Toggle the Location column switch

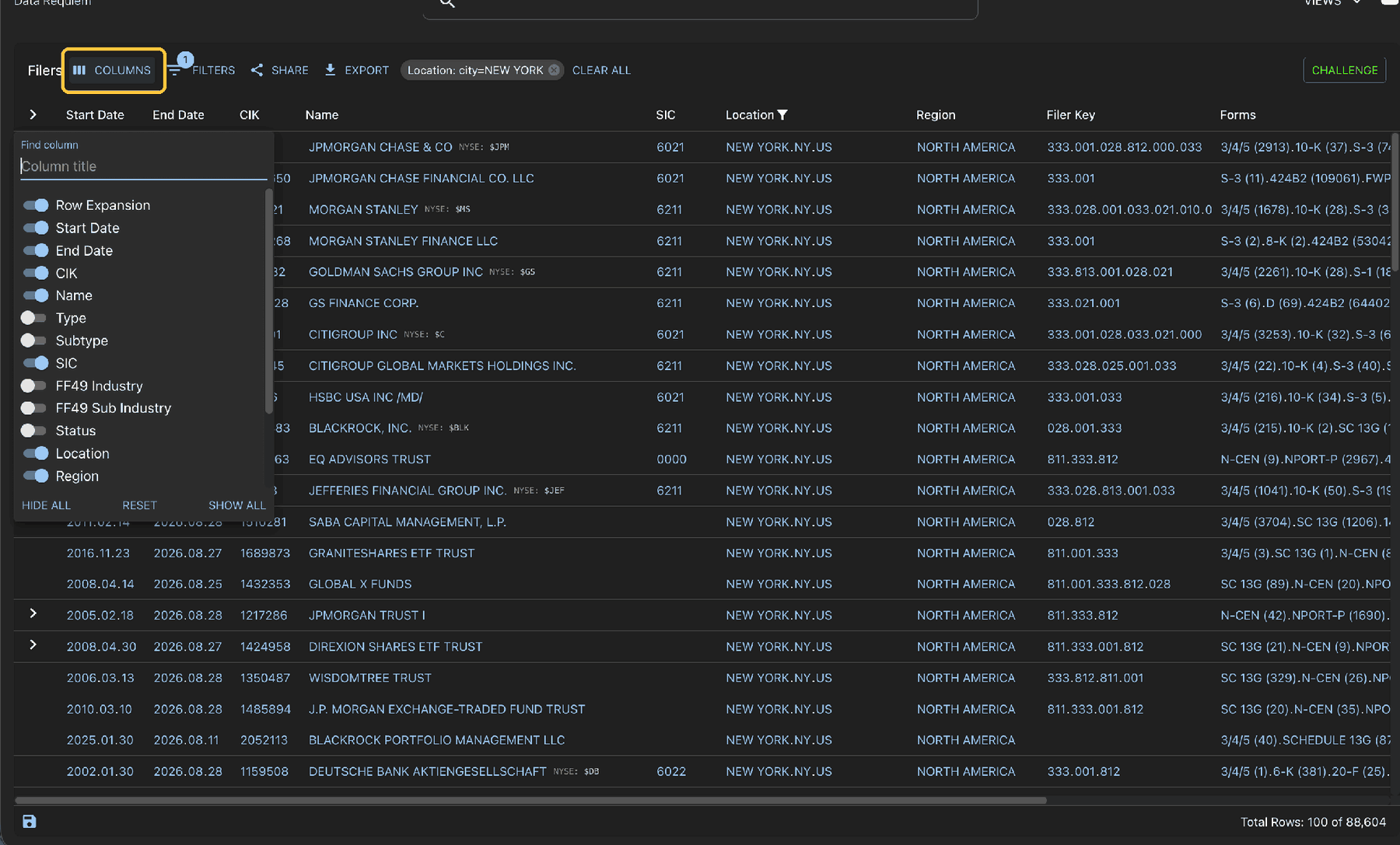(x=36, y=453)
